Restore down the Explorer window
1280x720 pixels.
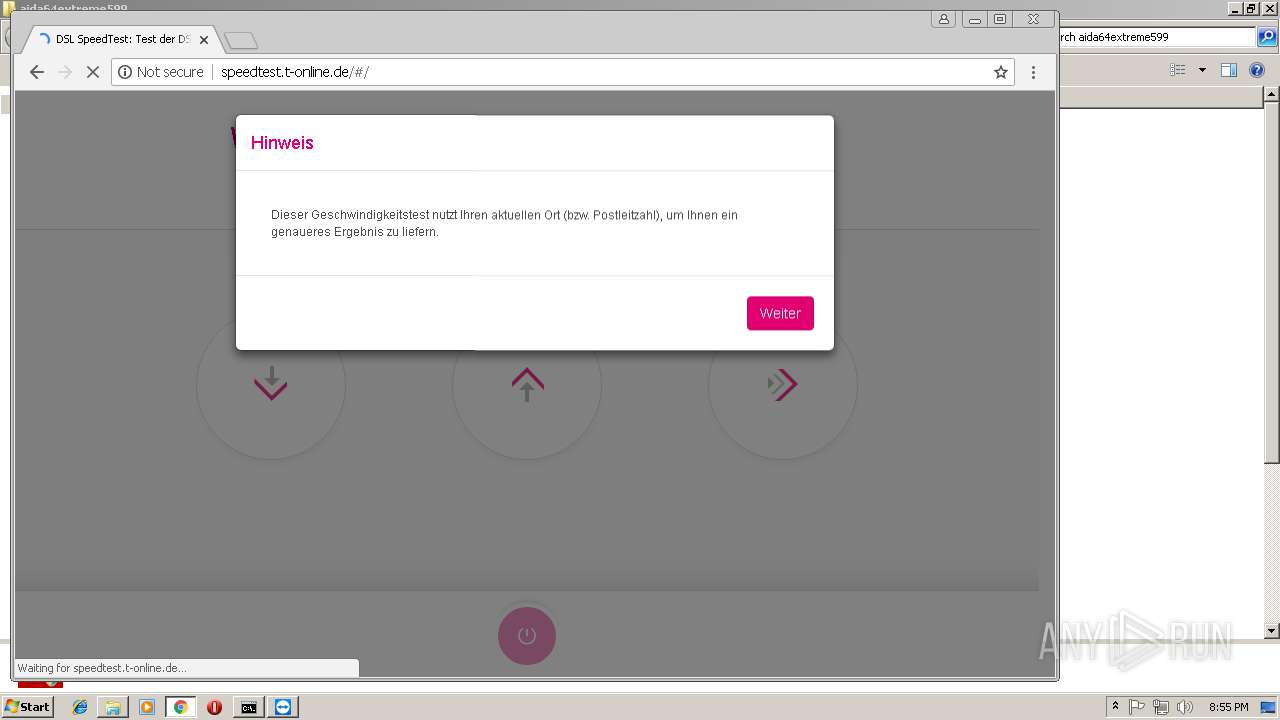pyautogui.click(x=1250, y=8)
